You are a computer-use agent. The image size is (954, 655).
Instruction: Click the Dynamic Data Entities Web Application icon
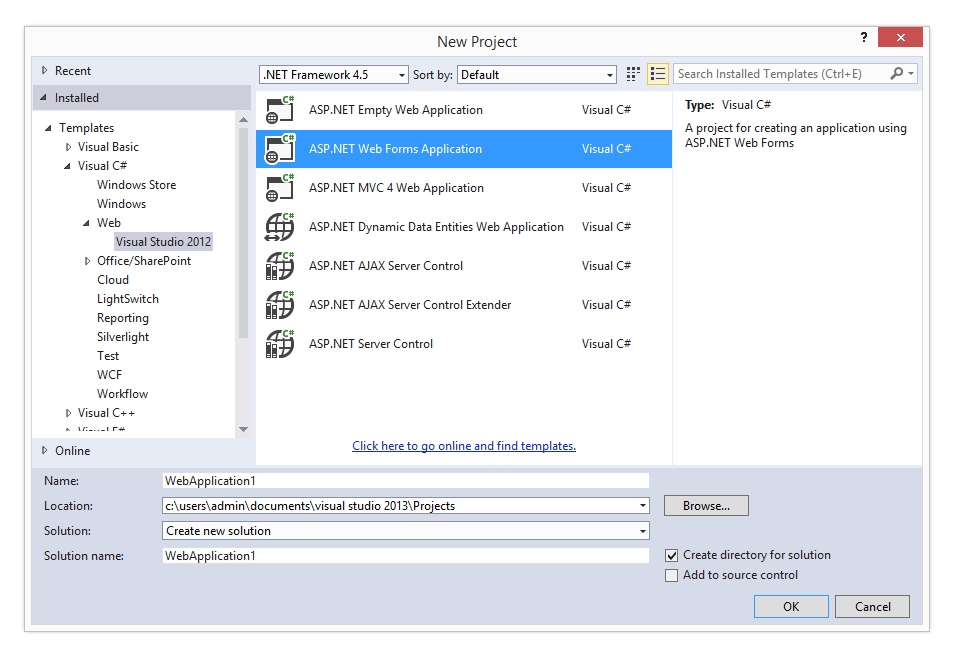(279, 227)
